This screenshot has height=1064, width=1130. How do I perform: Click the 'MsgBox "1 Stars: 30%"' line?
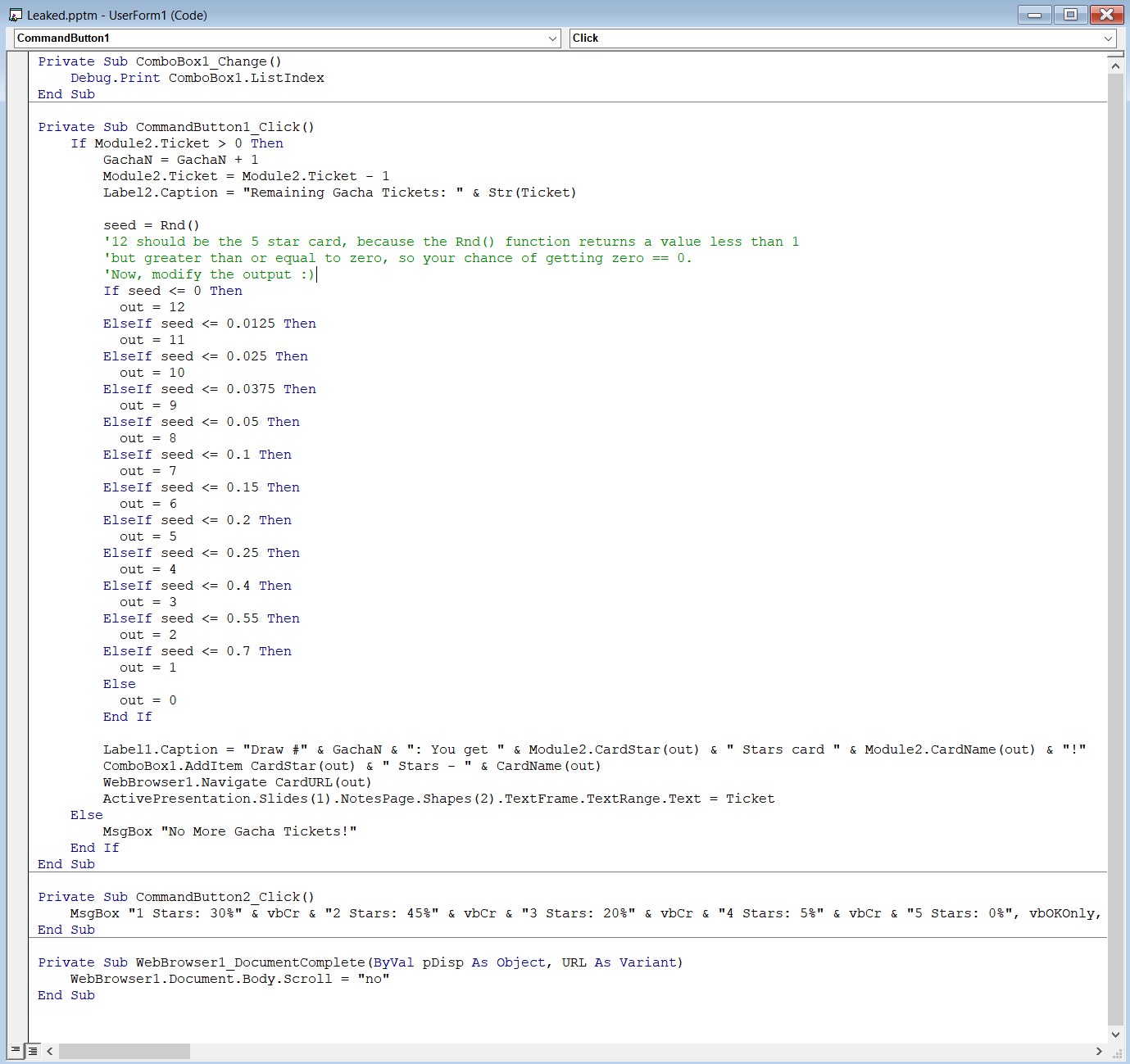click(x=586, y=913)
